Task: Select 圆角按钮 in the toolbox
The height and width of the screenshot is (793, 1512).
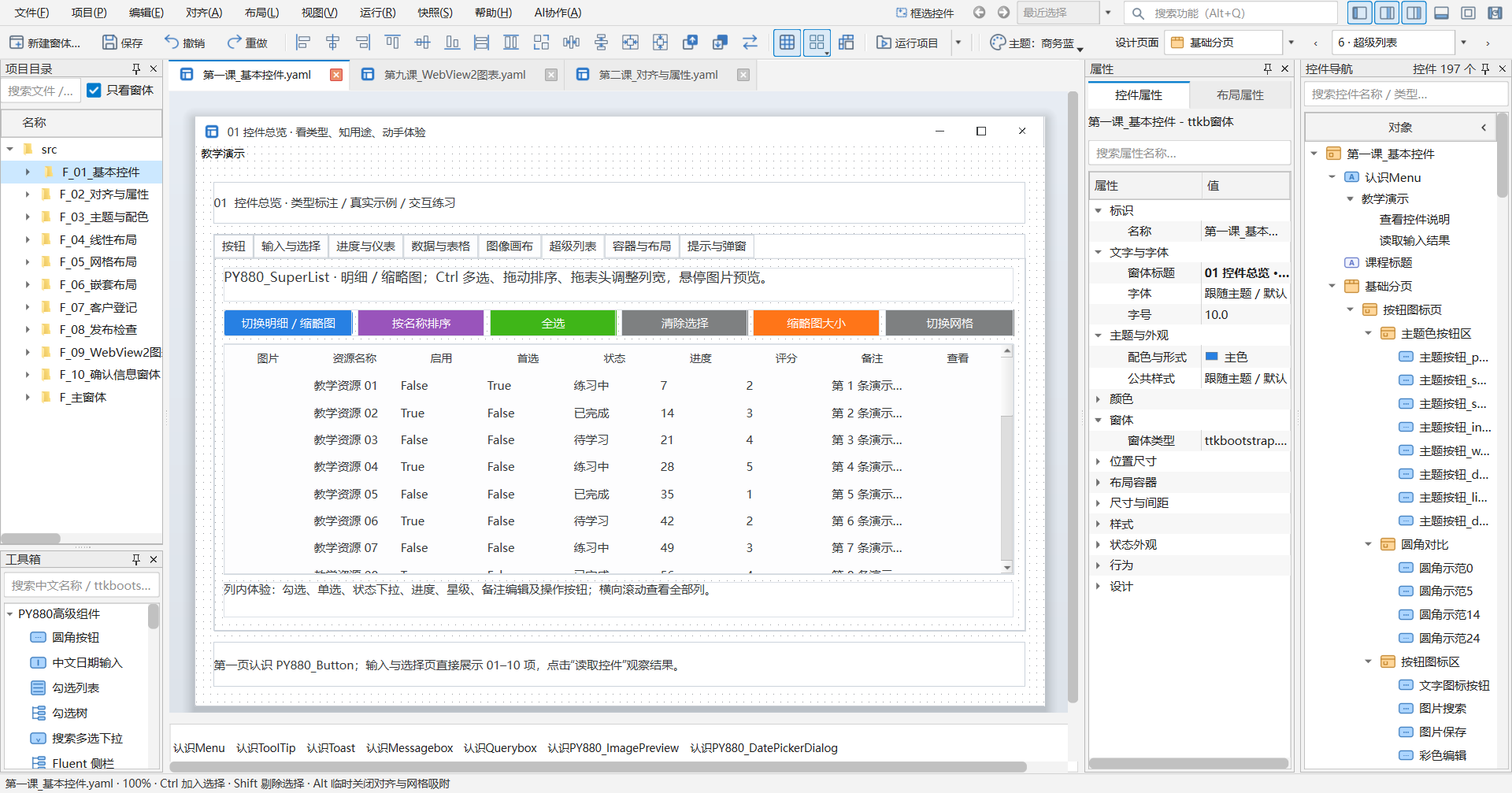Action: tap(76, 638)
